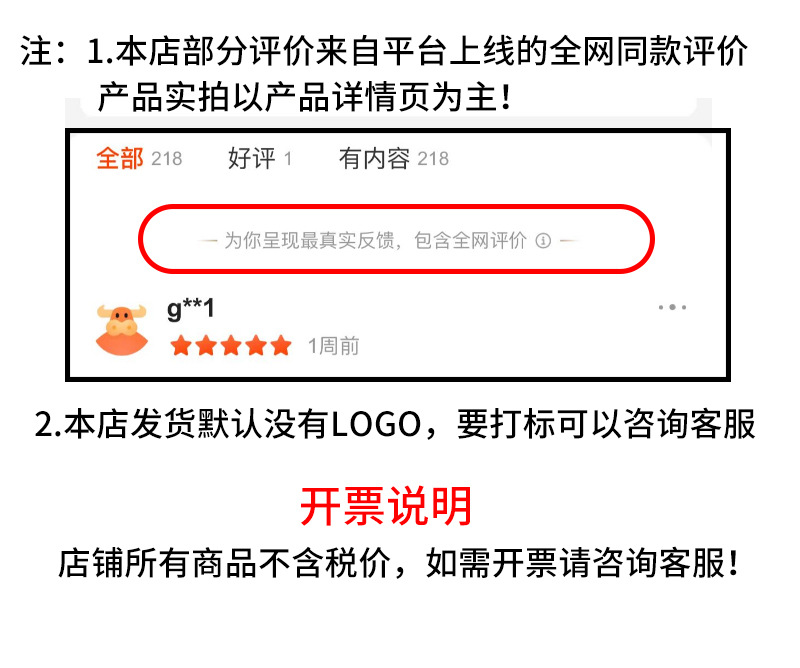The image size is (800, 668).
Task: Click the info icon beside 全网评价
Action: point(543,240)
